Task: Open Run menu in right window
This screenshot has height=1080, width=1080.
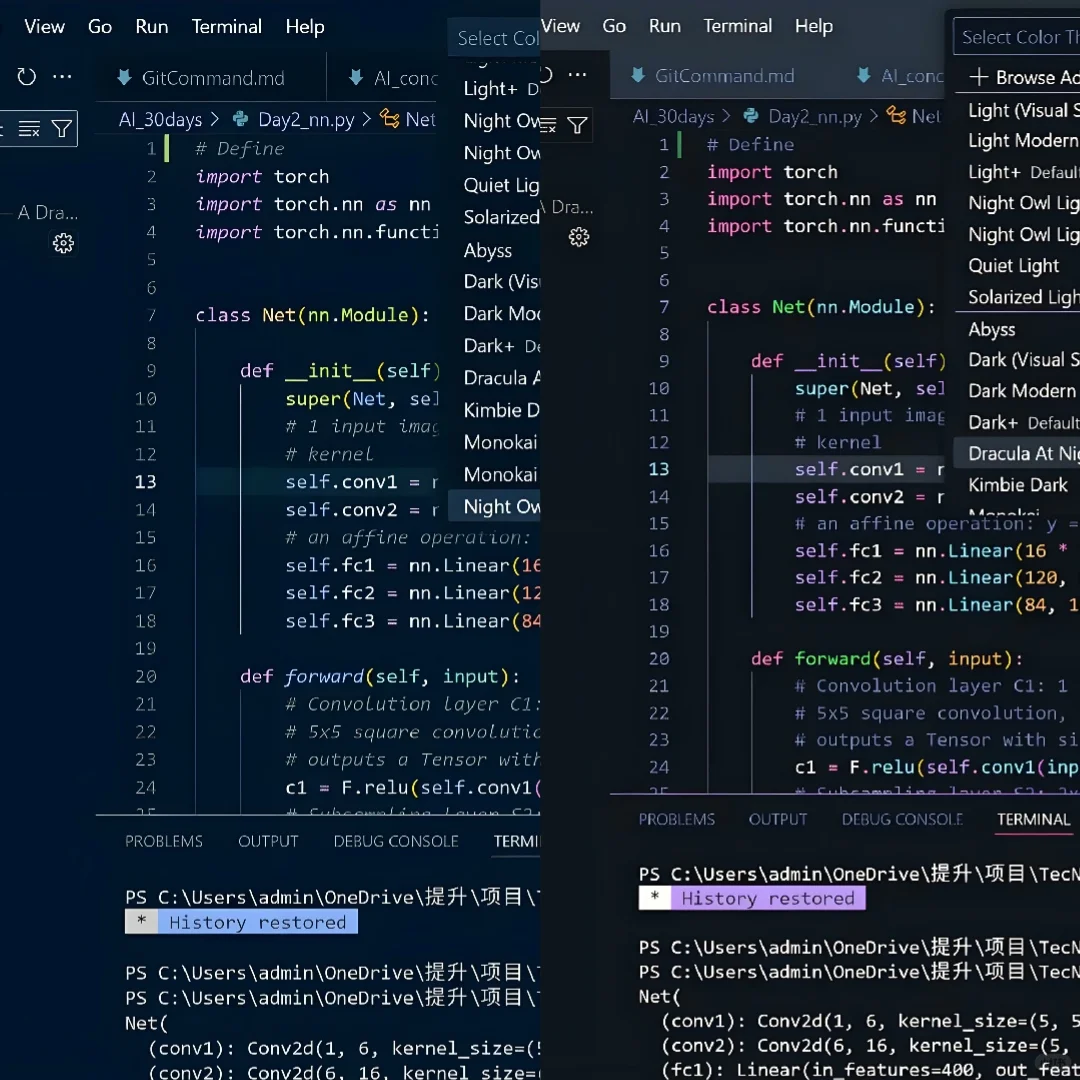Action: (665, 26)
